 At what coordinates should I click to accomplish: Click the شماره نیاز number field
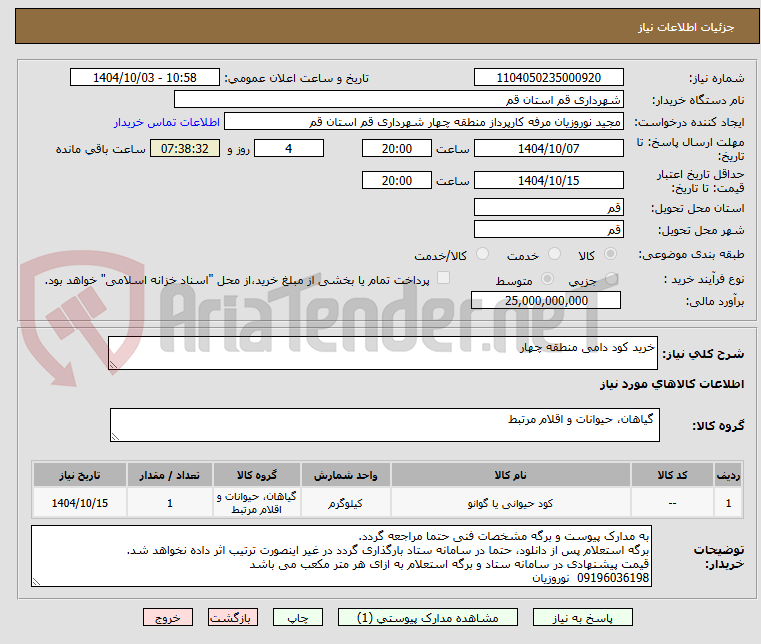[x=548, y=77]
